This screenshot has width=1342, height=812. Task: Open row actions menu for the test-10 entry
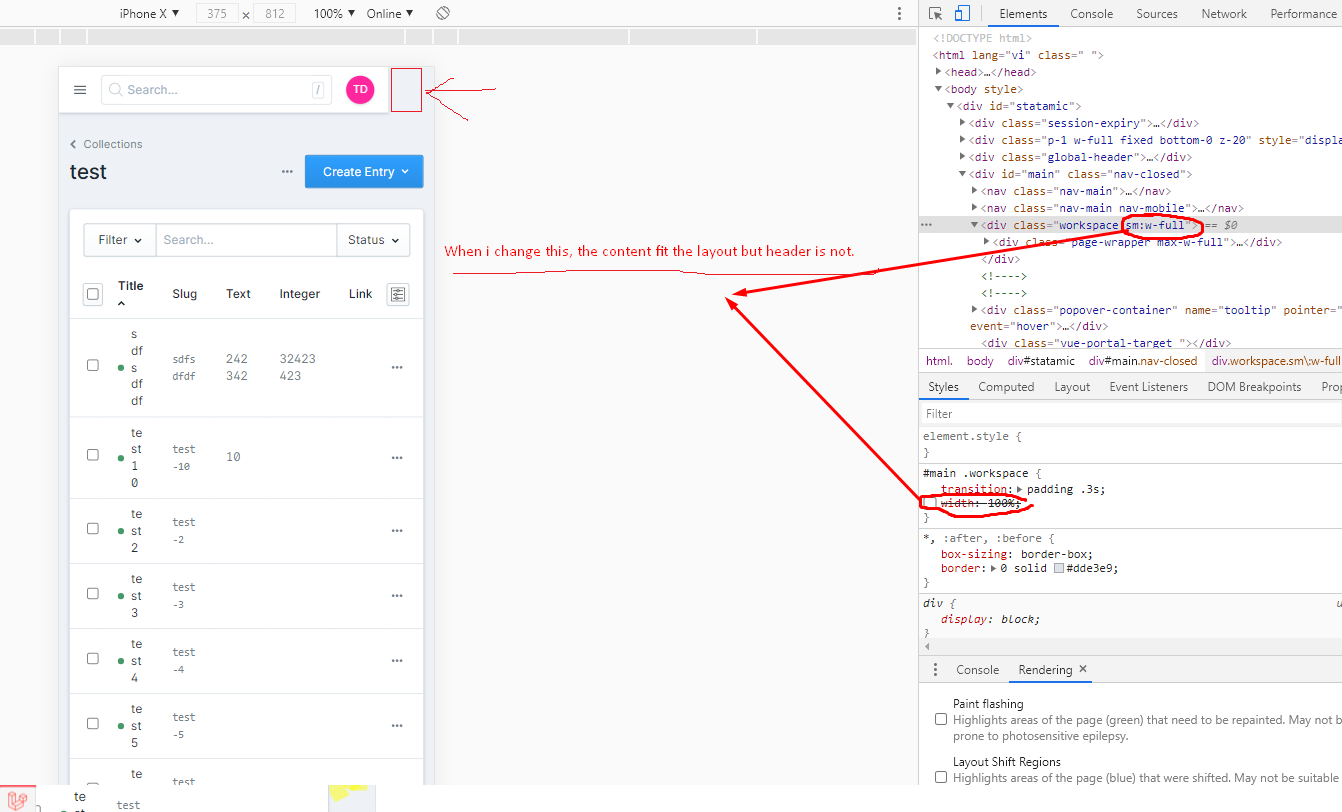[397, 458]
